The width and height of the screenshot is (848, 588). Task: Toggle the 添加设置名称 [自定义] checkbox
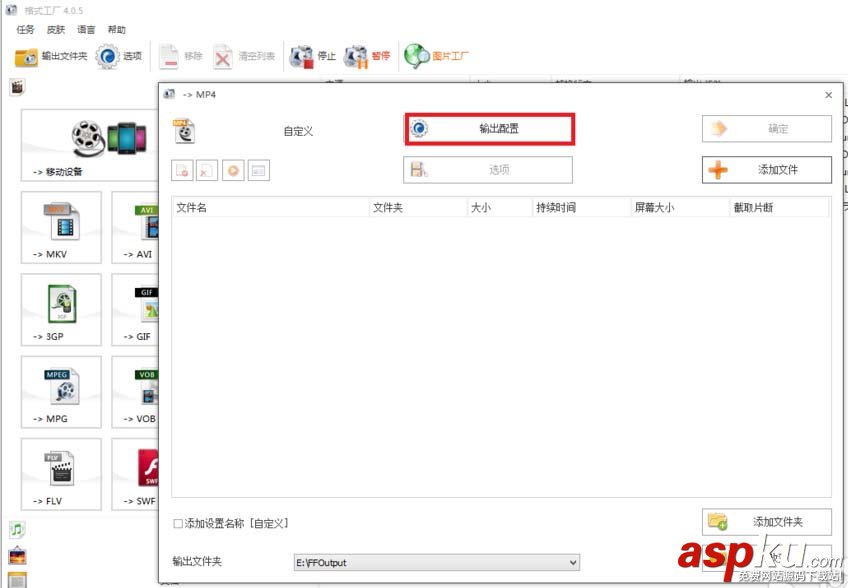point(178,524)
